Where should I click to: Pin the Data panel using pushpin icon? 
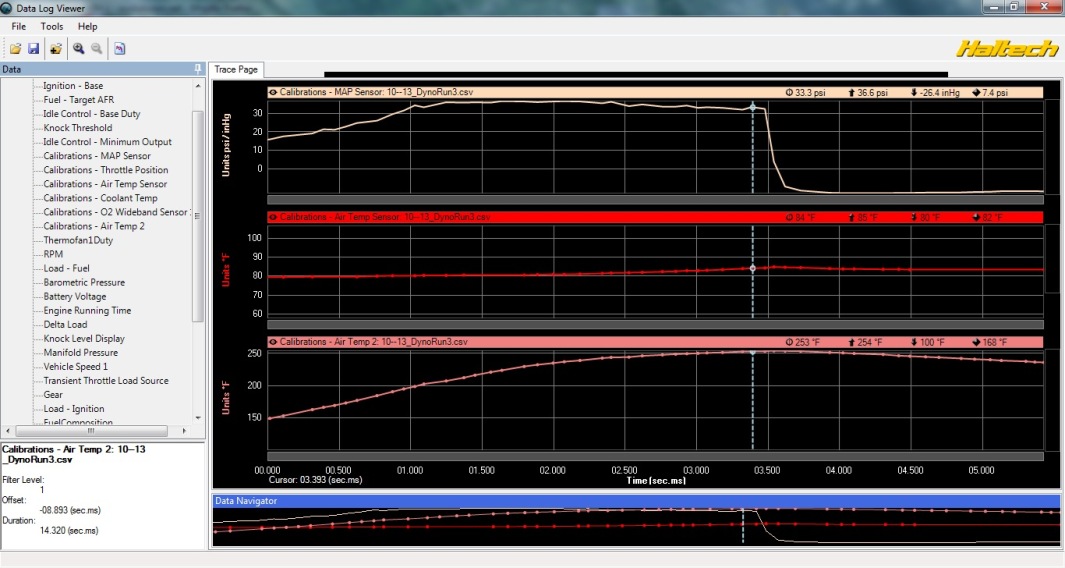point(198,69)
